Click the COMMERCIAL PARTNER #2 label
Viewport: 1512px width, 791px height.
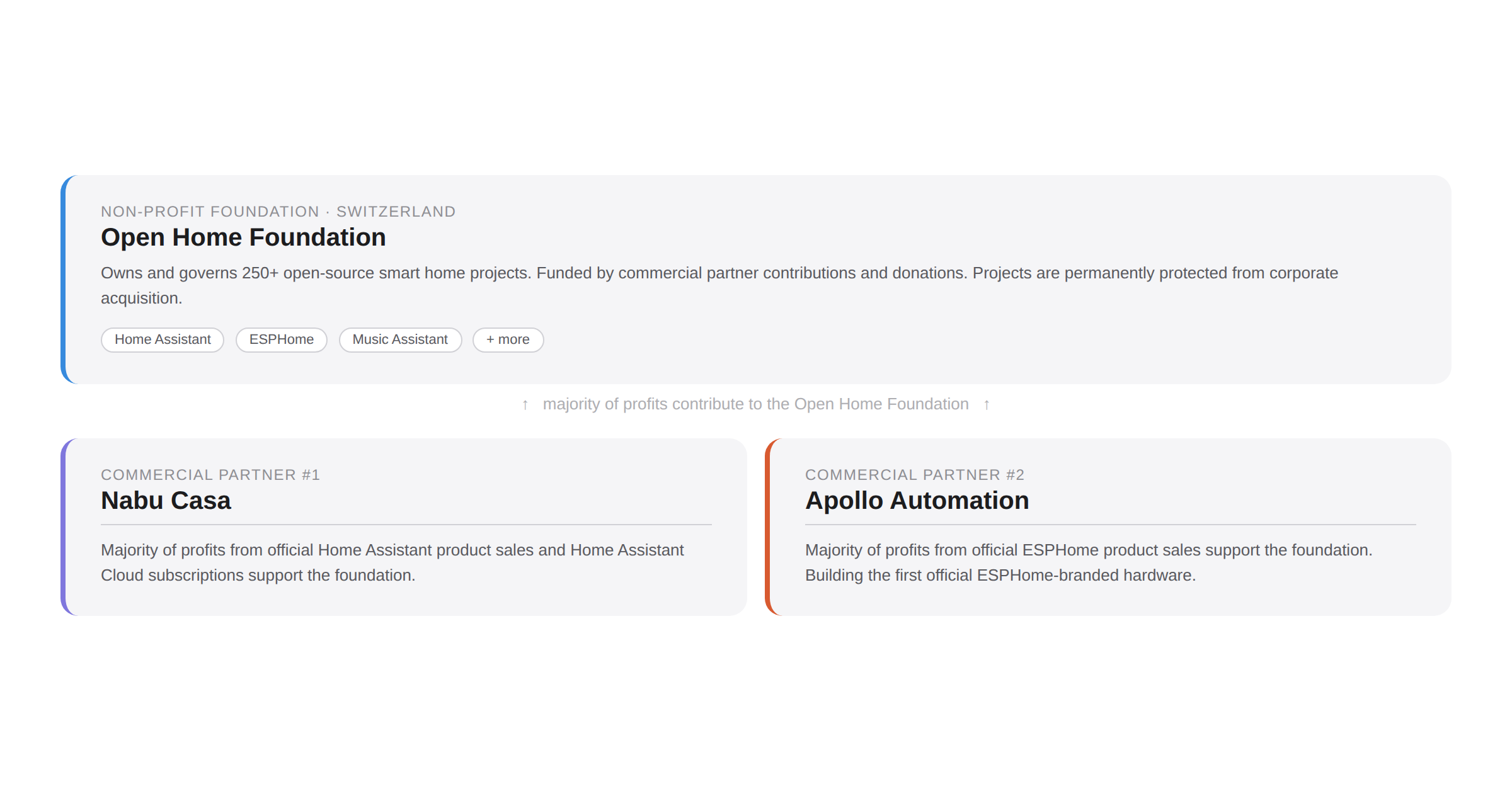click(915, 475)
